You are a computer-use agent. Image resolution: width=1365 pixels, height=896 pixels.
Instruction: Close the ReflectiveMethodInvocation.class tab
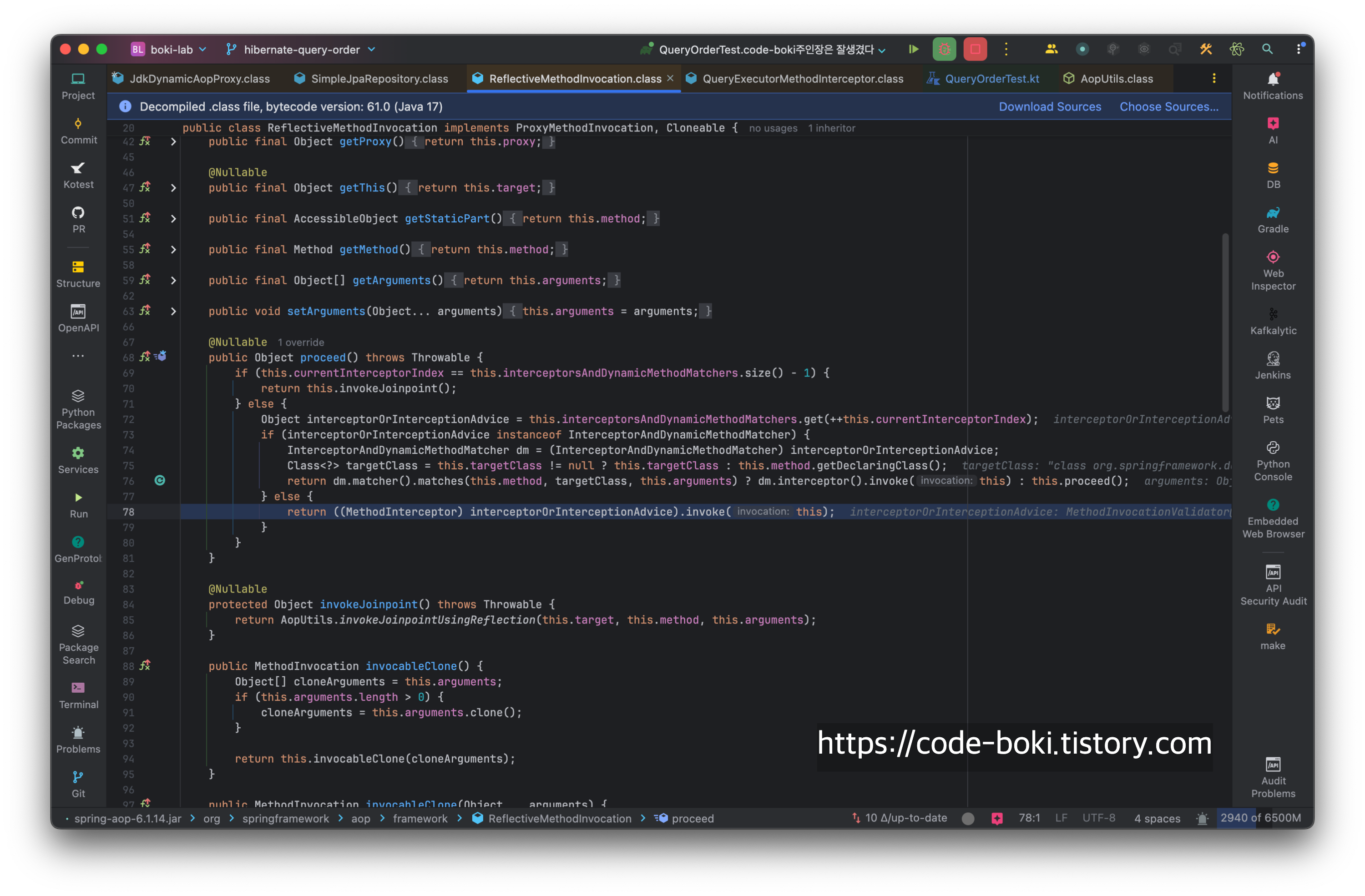click(x=670, y=79)
